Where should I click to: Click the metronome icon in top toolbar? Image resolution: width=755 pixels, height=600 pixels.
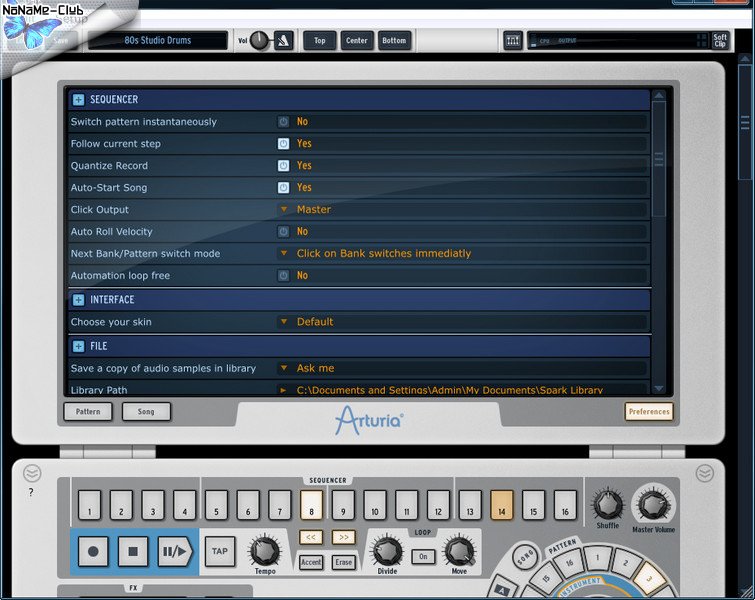284,40
